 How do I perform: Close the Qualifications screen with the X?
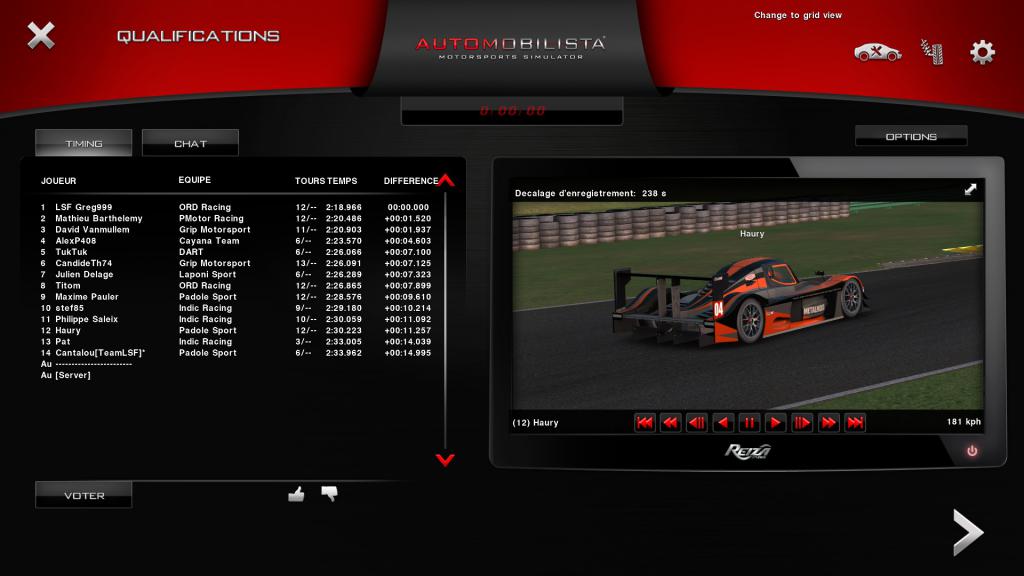(40, 35)
